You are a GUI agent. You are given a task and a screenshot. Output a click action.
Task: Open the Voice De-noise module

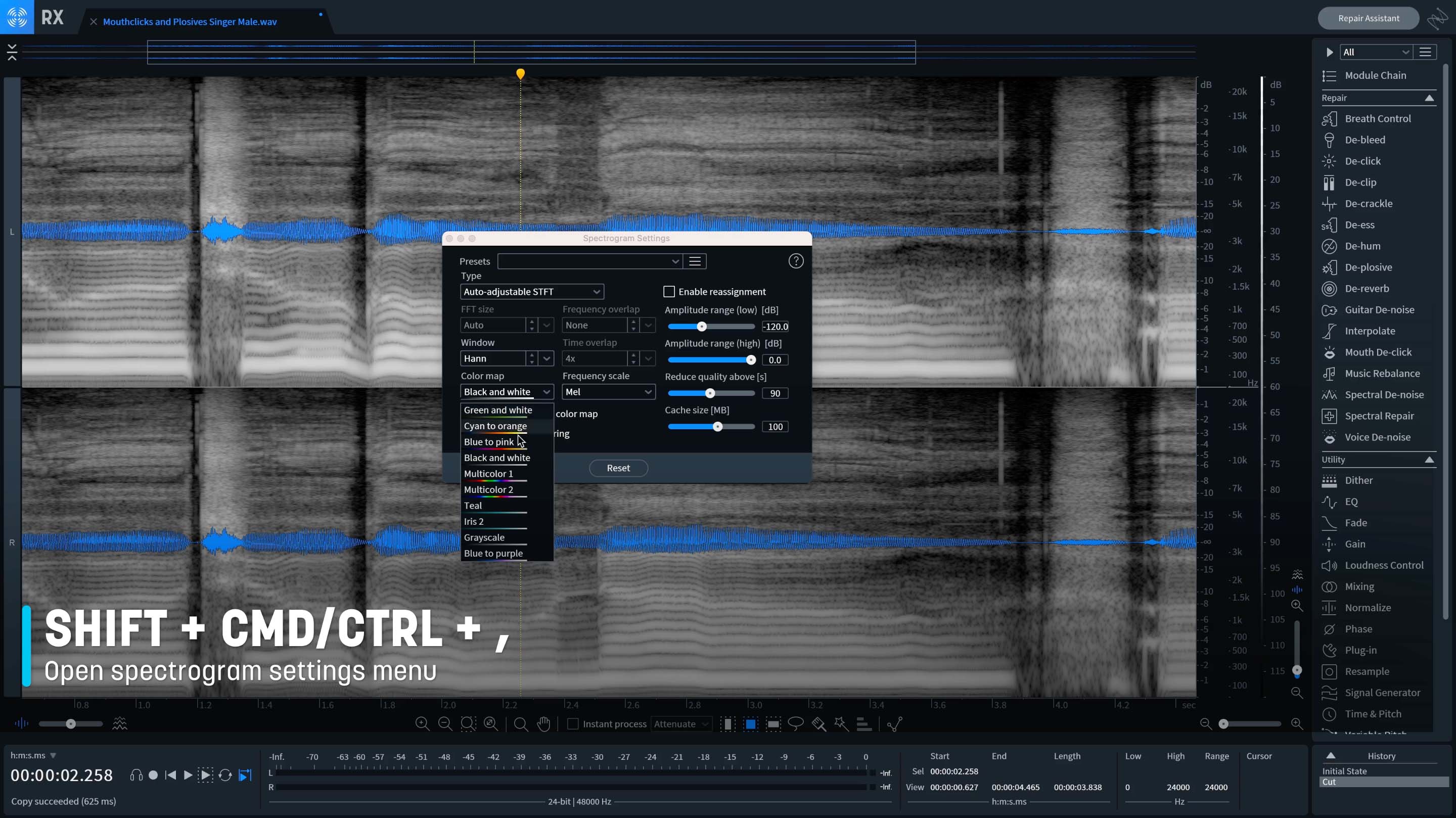click(x=1377, y=437)
